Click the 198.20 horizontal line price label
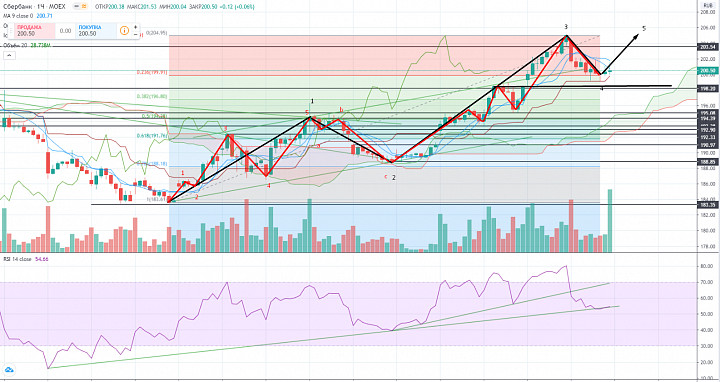720x382 pixels. (708, 90)
